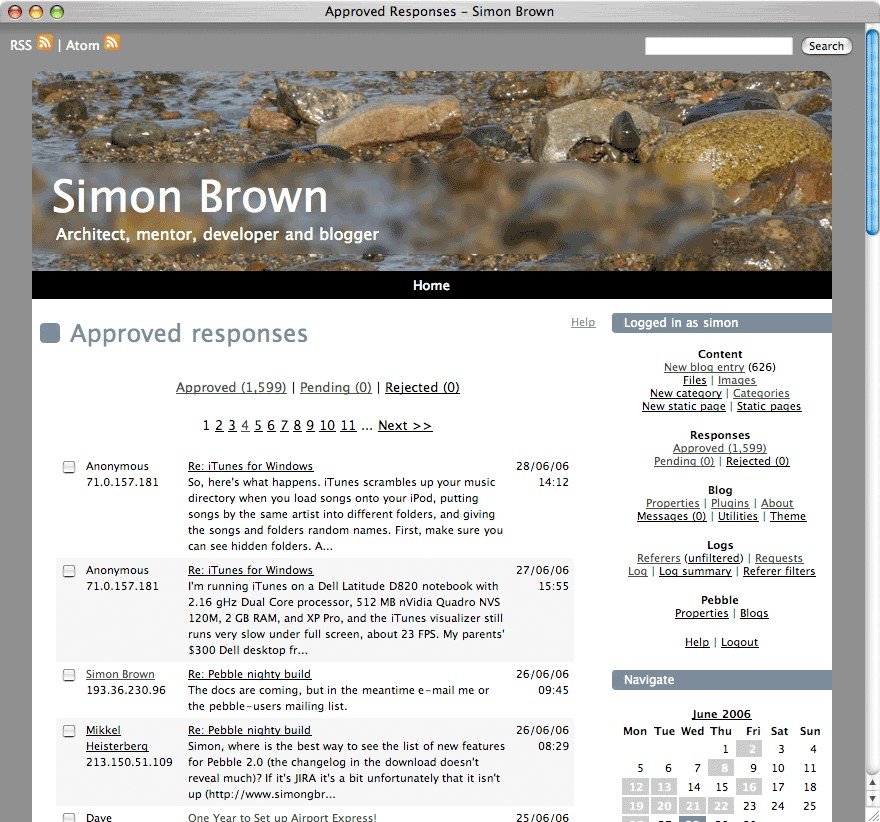
Task: Open the 08:29 Re: Pebble nighty build response
Action: pos(249,730)
